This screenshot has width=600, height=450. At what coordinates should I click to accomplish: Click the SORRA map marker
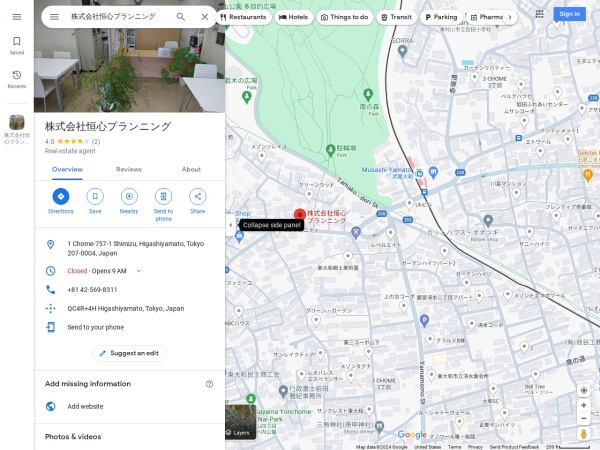point(402,51)
